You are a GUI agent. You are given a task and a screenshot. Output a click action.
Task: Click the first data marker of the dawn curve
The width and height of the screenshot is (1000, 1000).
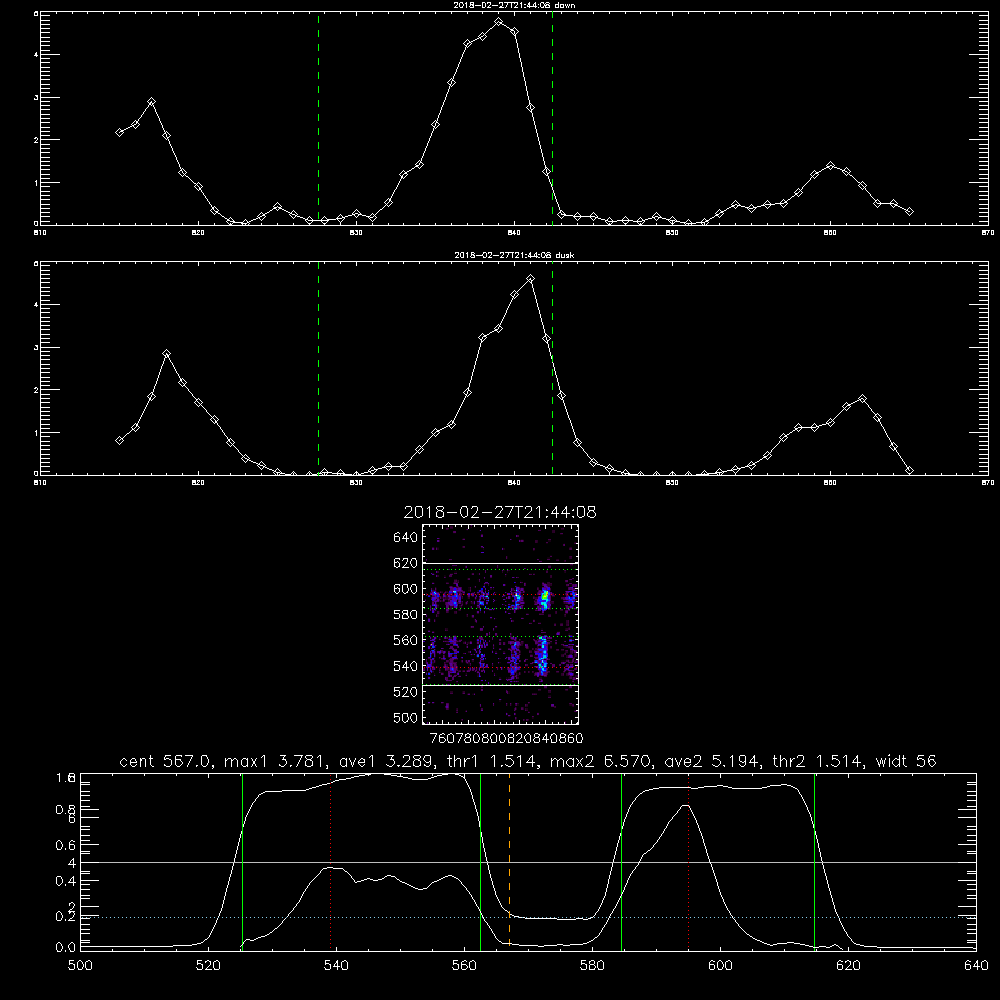coord(119,133)
